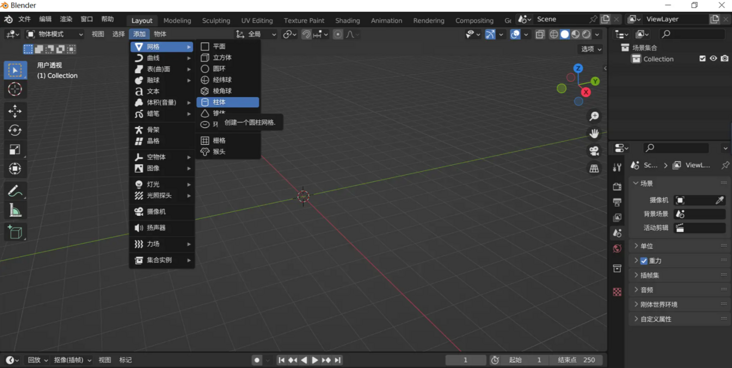Toggle X-ray display button
Screen dimensions: 732x368
click(540, 34)
